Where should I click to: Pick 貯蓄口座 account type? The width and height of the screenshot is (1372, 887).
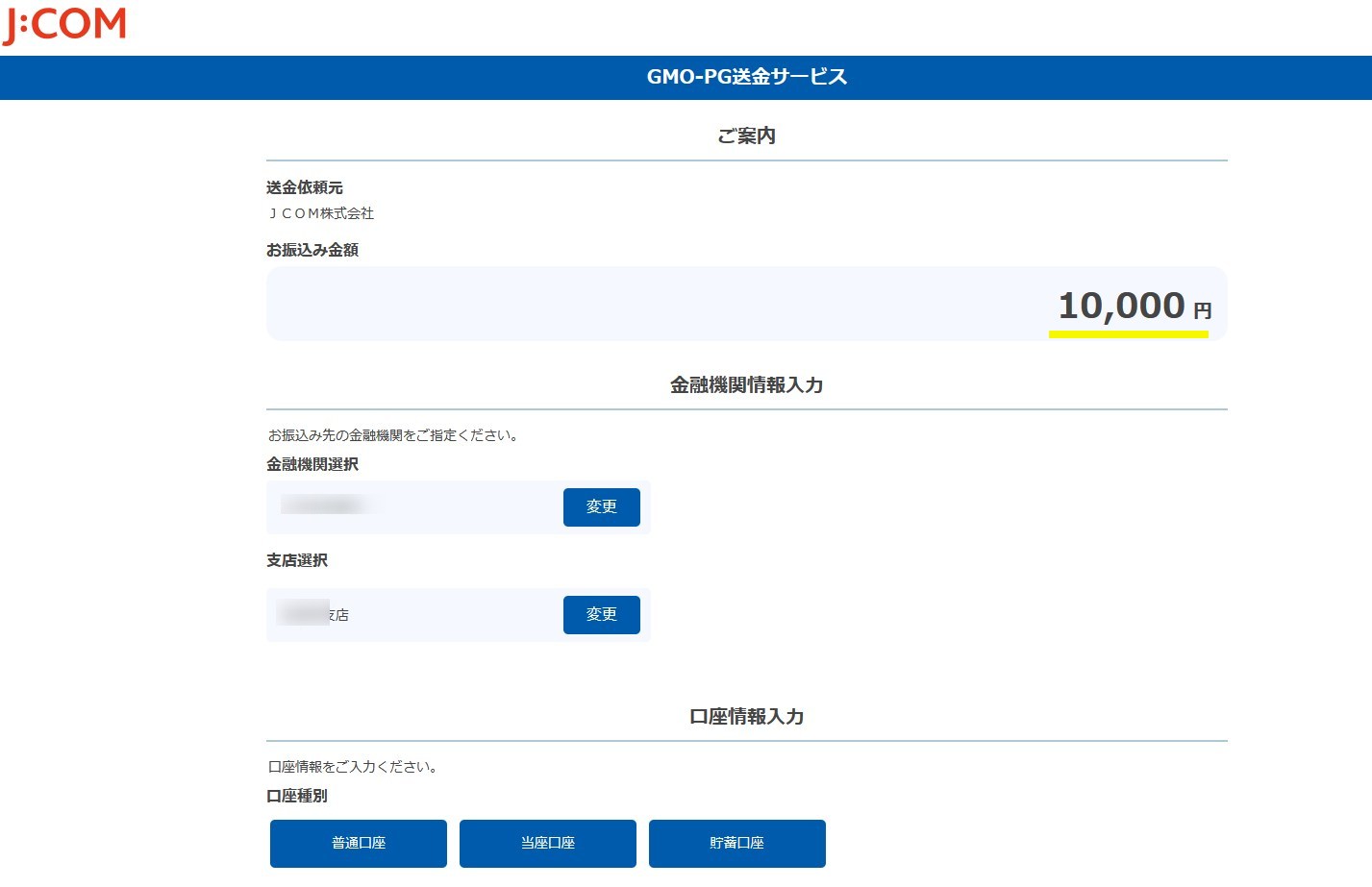pyautogui.click(x=736, y=843)
